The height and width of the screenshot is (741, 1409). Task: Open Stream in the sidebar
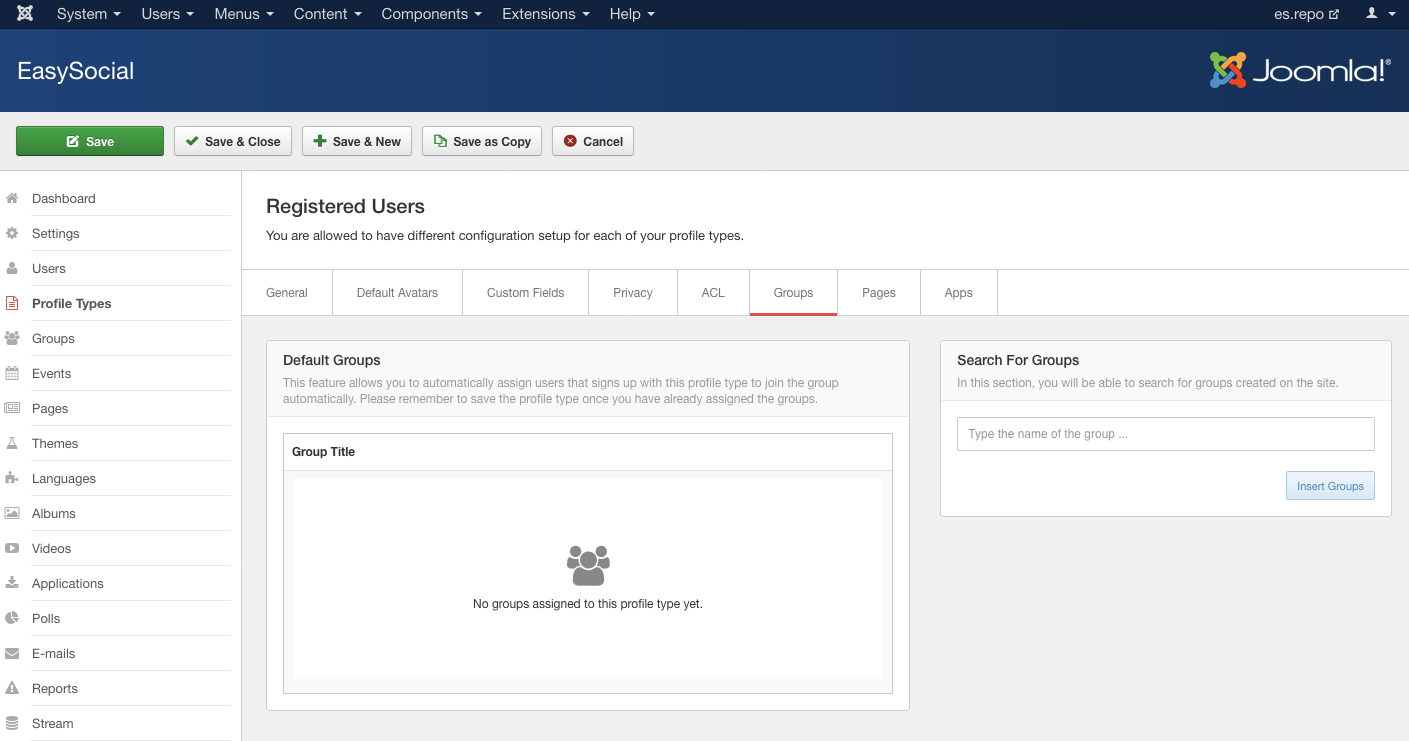click(53, 723)
